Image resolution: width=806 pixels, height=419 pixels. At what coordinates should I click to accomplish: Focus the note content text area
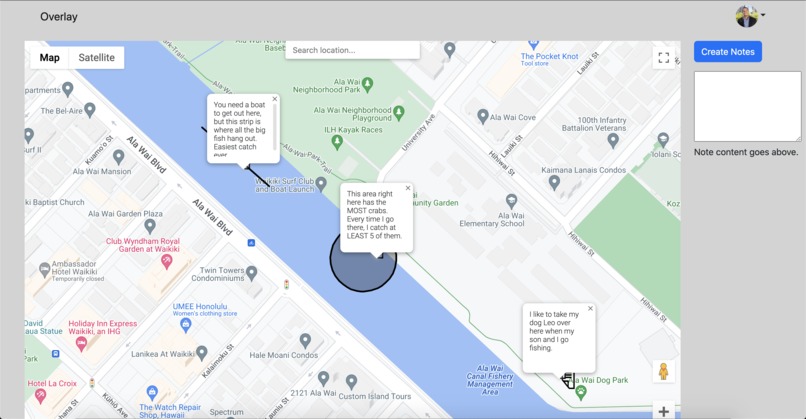747,106
